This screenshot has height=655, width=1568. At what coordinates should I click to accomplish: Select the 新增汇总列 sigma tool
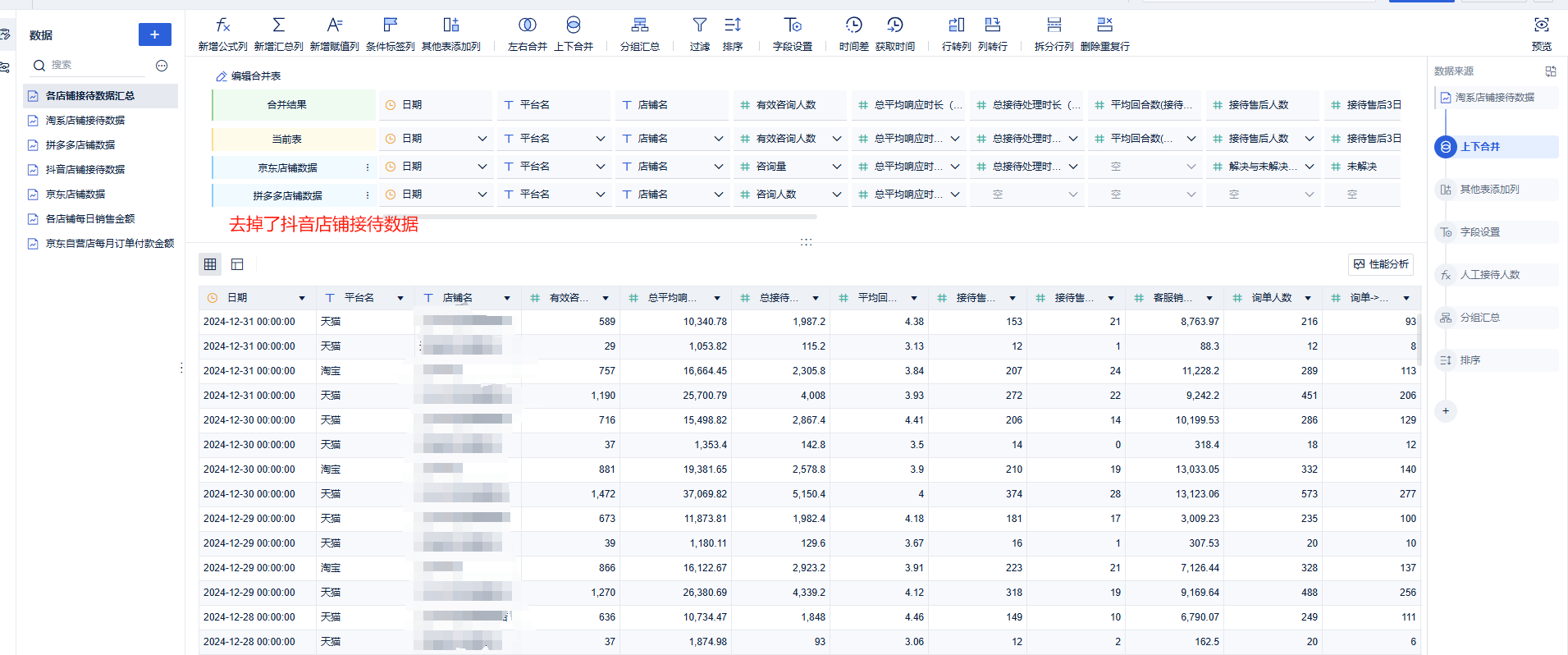pyautogui.click(x=279, y=25)
